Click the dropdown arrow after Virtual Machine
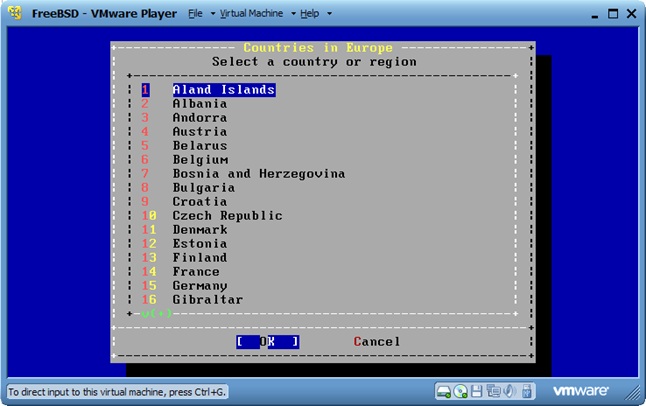Viewport: 646px width, 406px height. (x=293, y=15)
